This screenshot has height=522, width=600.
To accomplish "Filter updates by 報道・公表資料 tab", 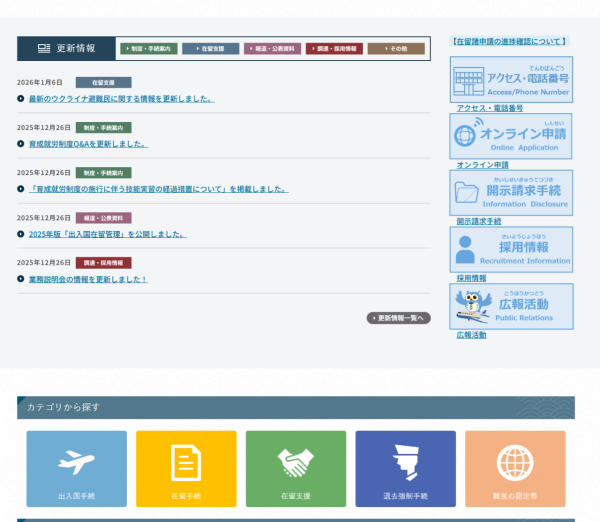I will pyautogui.click(x=272, y=49).
